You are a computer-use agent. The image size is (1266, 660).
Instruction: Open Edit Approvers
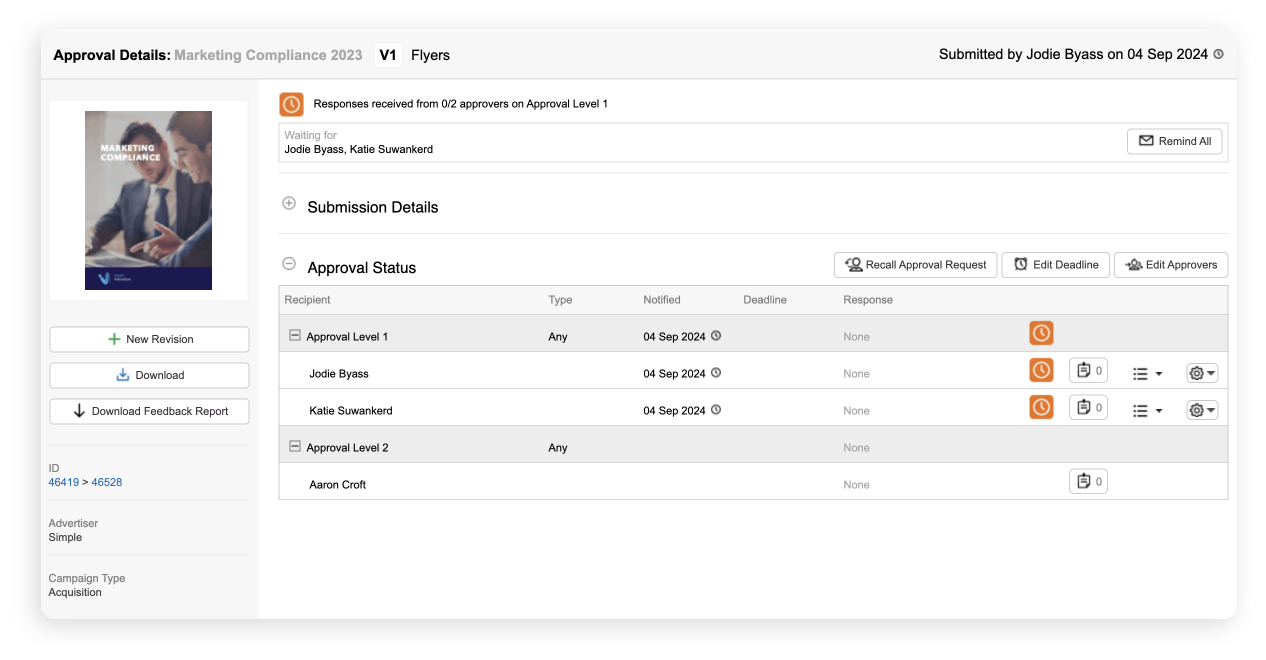coord(1170,264)
